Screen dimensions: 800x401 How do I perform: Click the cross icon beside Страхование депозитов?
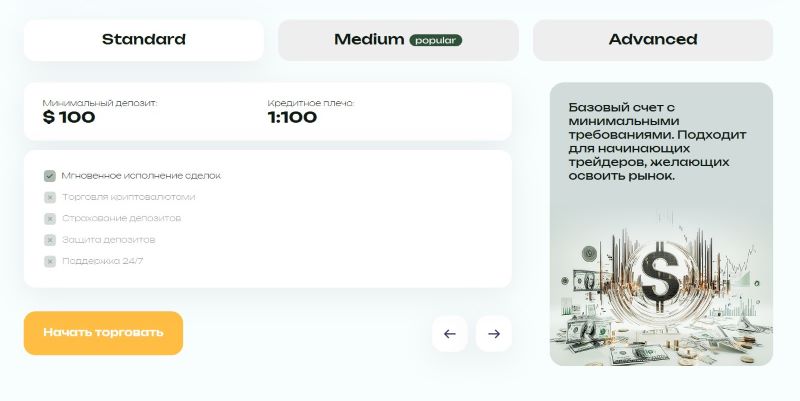coord(49,219)
